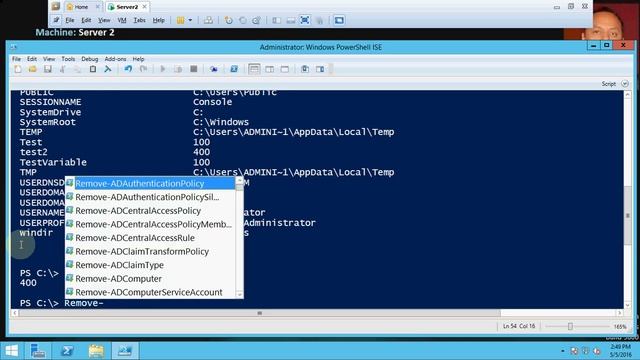Open the ISE Help menu

[x=138, y=59]
